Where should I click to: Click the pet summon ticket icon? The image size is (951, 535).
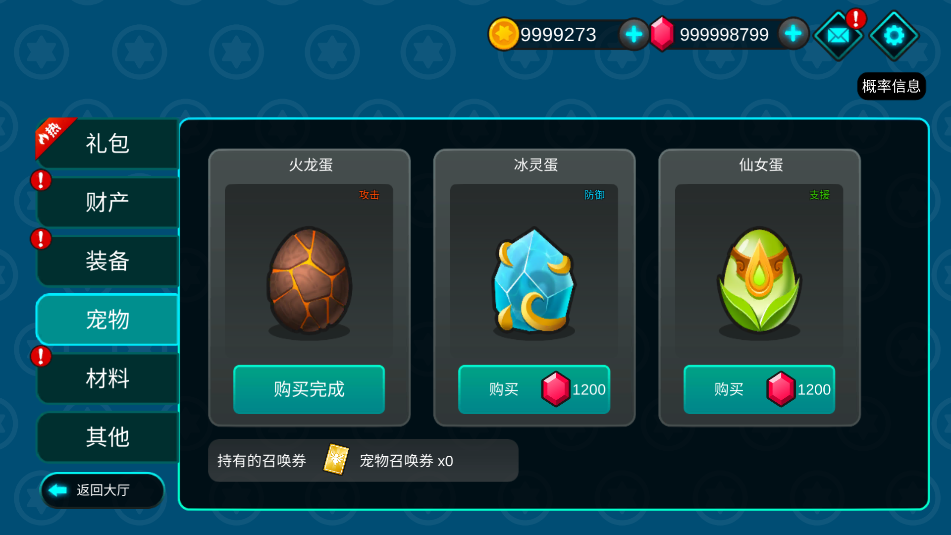pyautogui.click(x=336, y=460)
